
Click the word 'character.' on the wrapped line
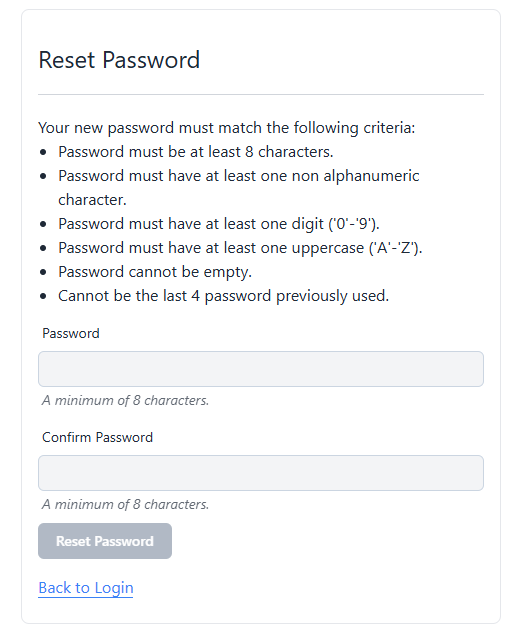pos(92,200)
